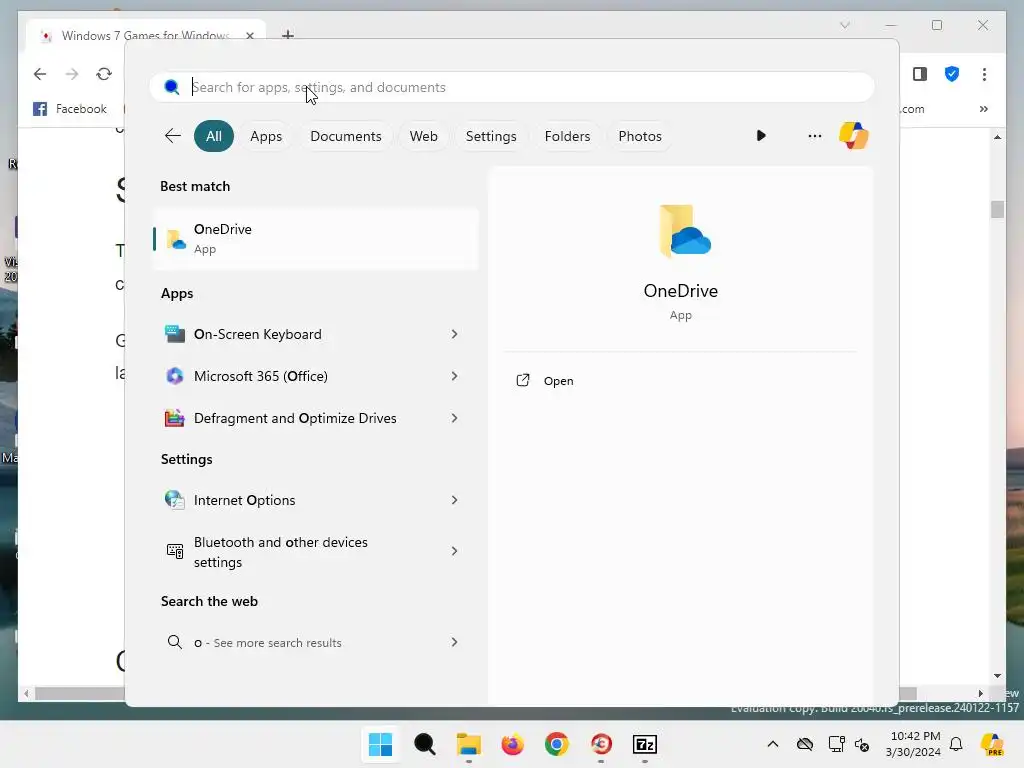
Task: Click the OneDrive icon in Best match
Action: click(176, 240)
